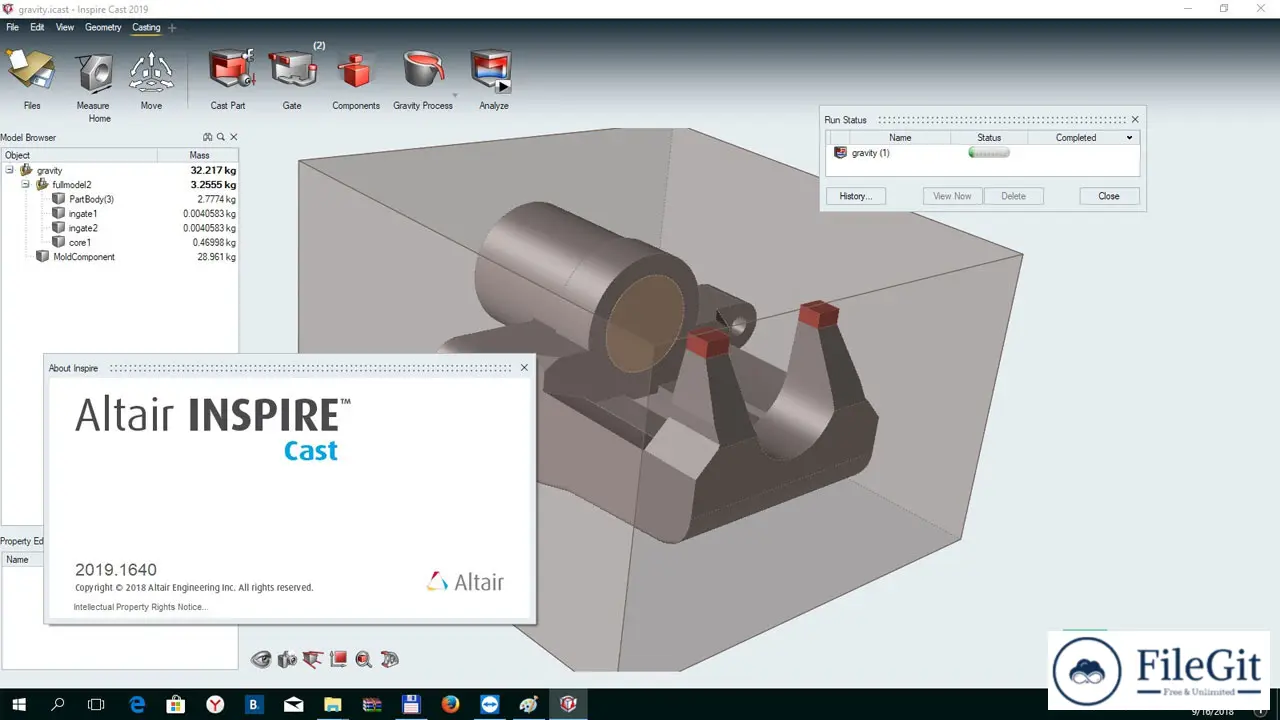
Task: Select the Measure tool icon
Action: click(x=95, y=73)
